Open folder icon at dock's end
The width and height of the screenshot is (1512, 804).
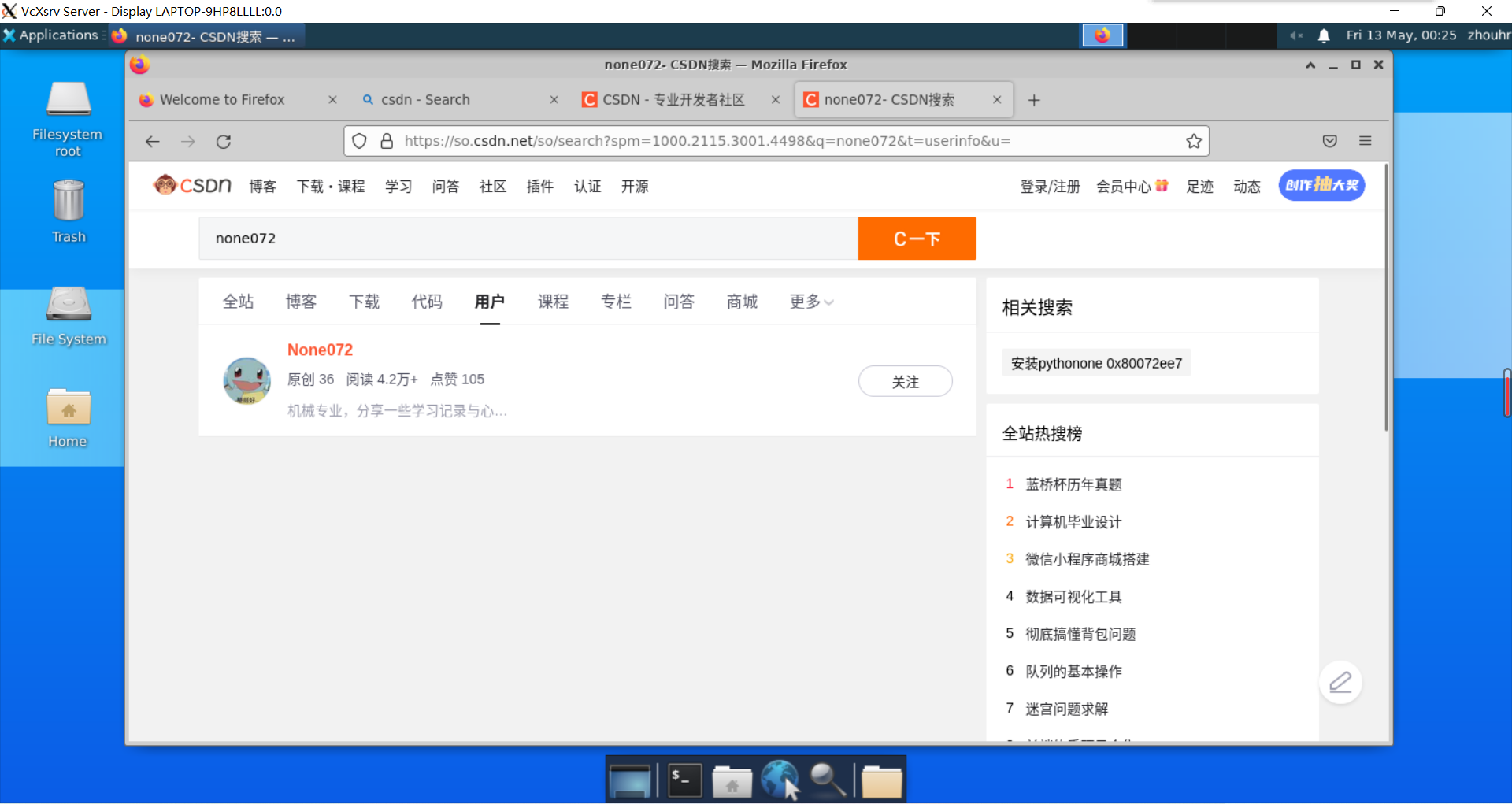pos(881,780)
